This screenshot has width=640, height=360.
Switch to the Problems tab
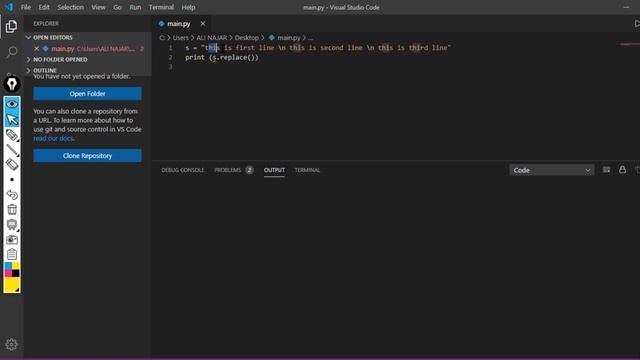coord(228,170)
